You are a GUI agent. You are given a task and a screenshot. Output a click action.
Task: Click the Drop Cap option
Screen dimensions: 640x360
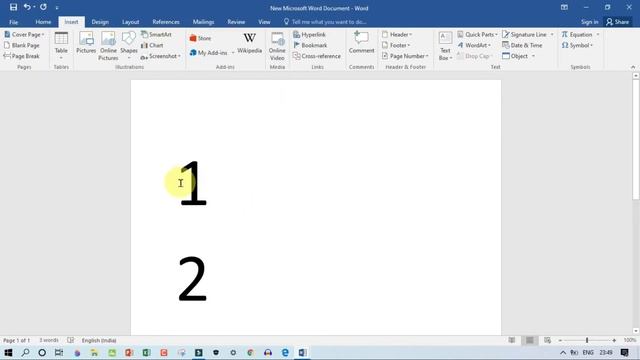click(475, 56)
